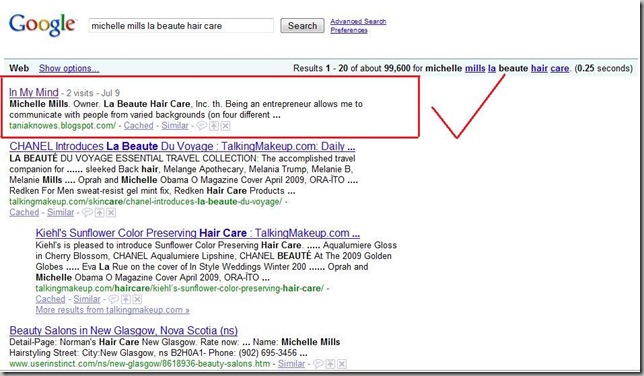Click the comment bubble icon for In My Mind result

click(202, 126)
